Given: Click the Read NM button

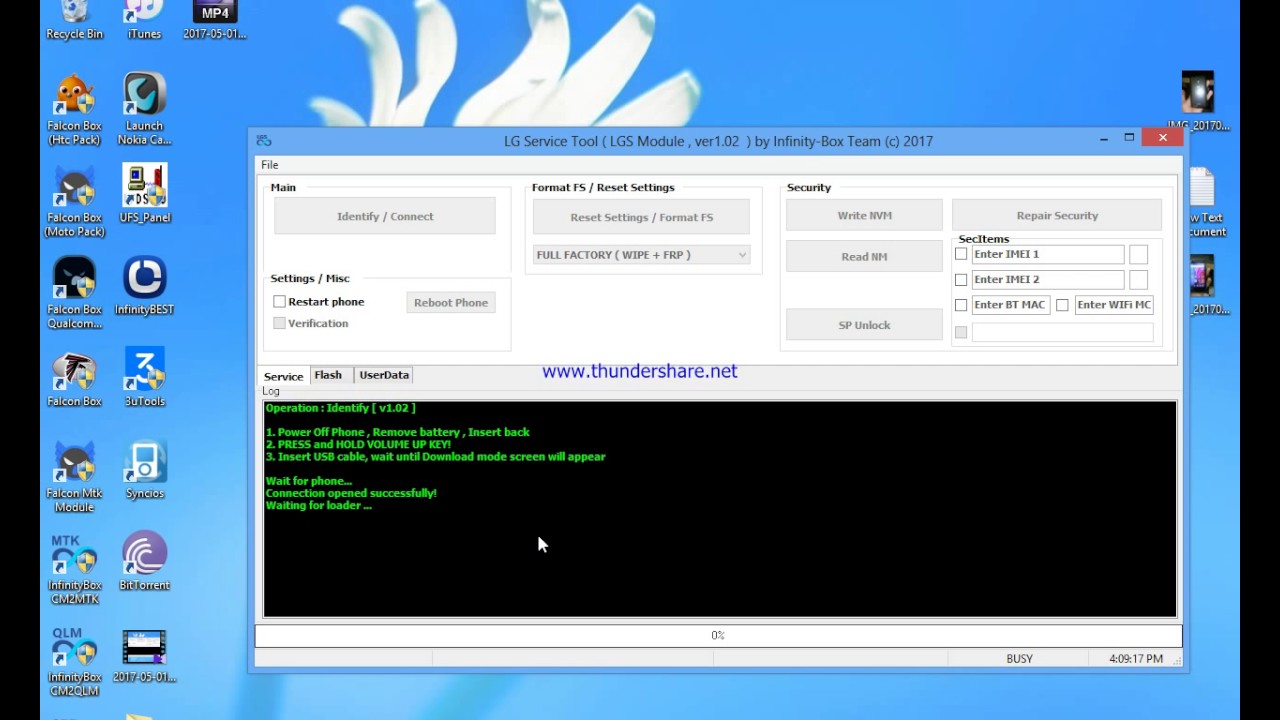Looking at the screenshot, I should [x=864, y=256].
